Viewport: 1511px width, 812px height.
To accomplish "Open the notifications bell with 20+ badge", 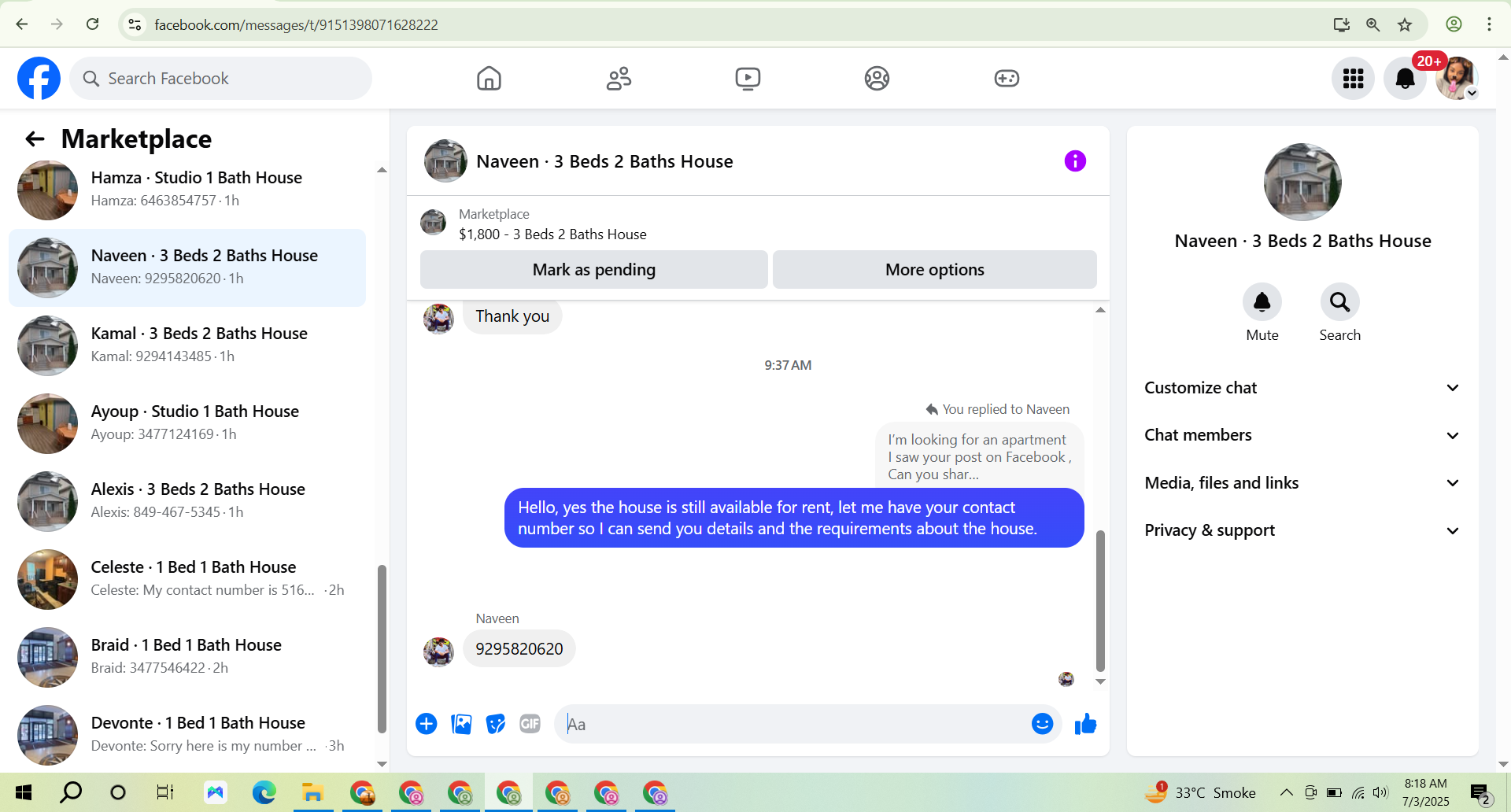I will coord(1406,78).
